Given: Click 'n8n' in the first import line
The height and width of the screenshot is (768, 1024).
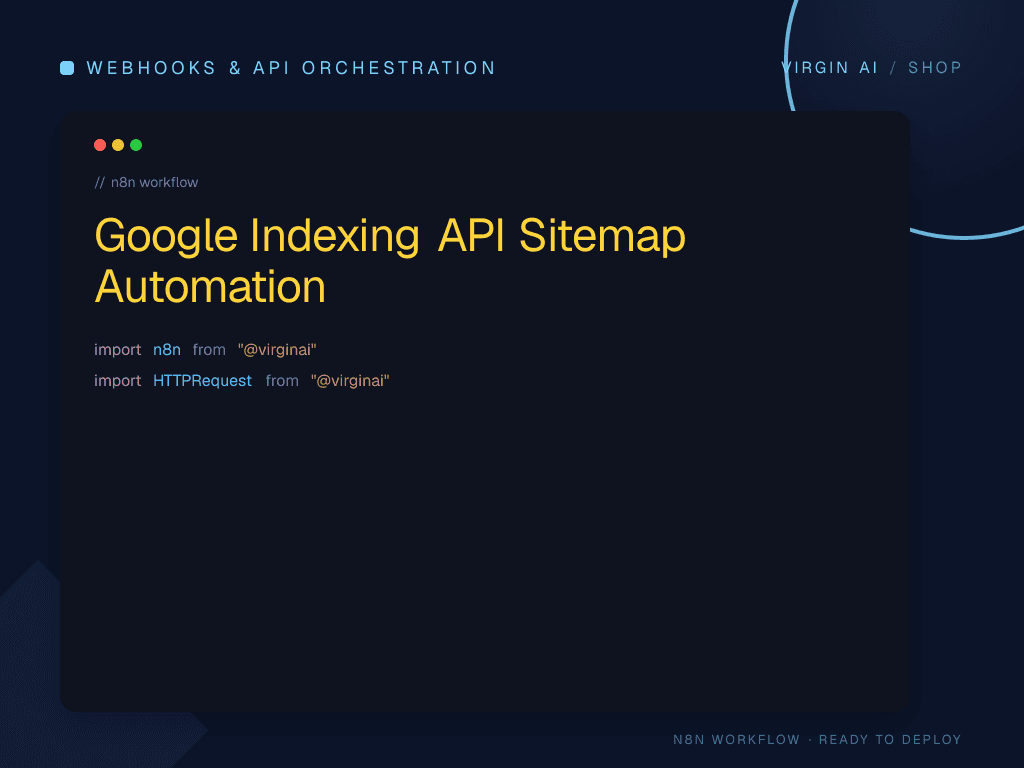Looking at the screenshot, I should pyautogui.click(x=167, y=350).
